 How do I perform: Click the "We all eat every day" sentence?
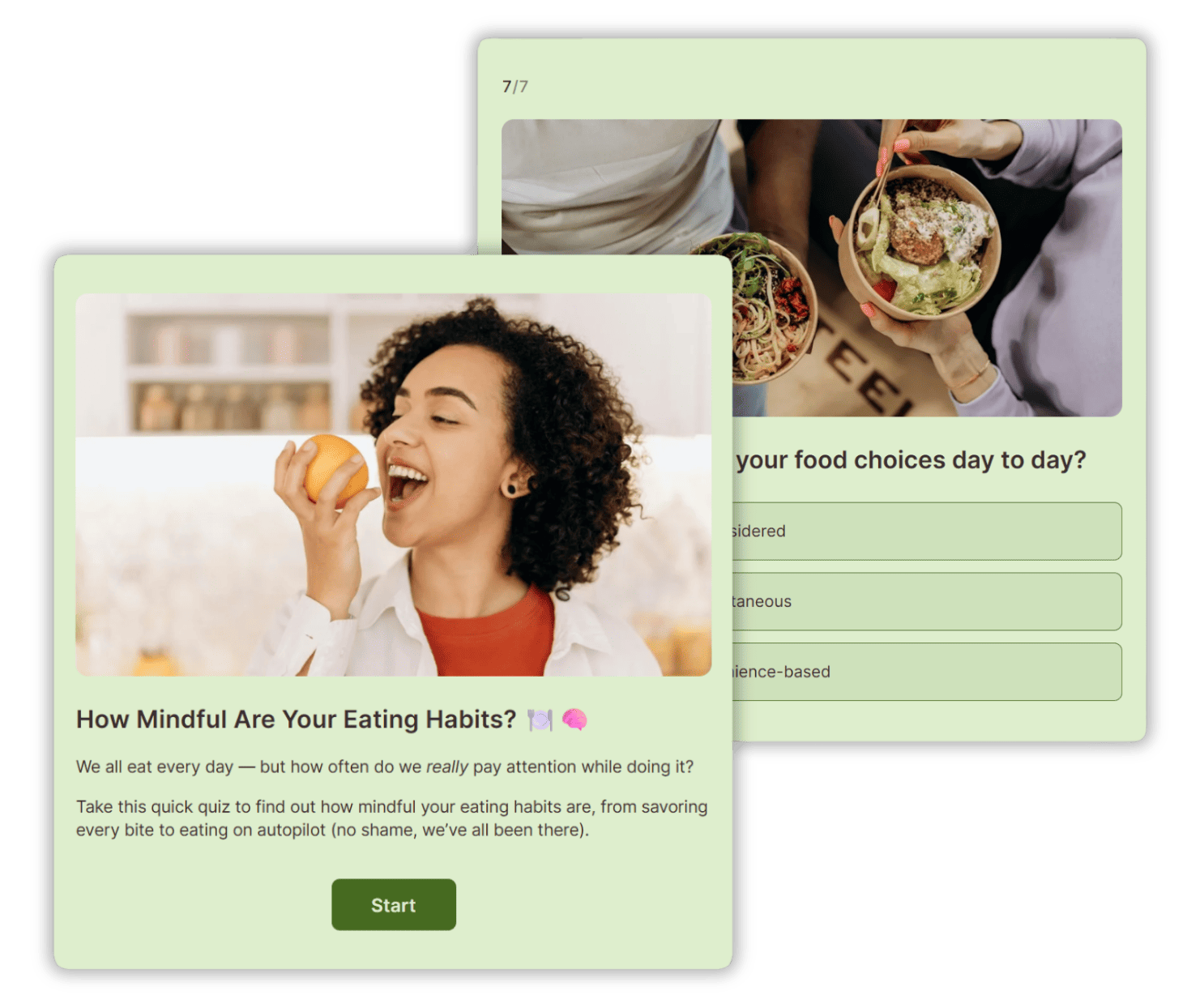385,767
